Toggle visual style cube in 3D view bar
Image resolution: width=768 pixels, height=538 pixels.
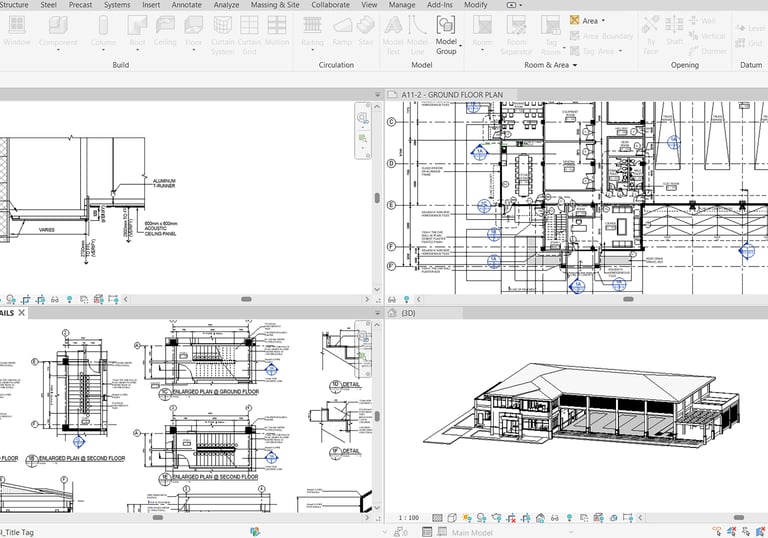point(452,518)
